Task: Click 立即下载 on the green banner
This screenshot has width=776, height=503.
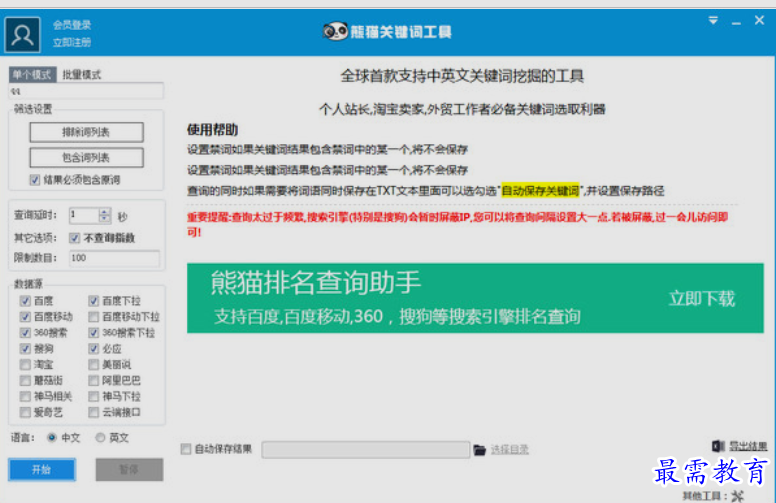Action: pyautogui.click(x=702, y=299)
